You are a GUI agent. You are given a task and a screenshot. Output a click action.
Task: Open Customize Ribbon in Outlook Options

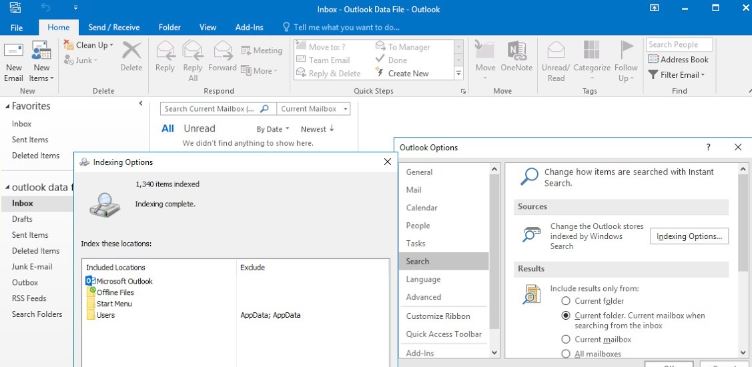pos(438,316)
